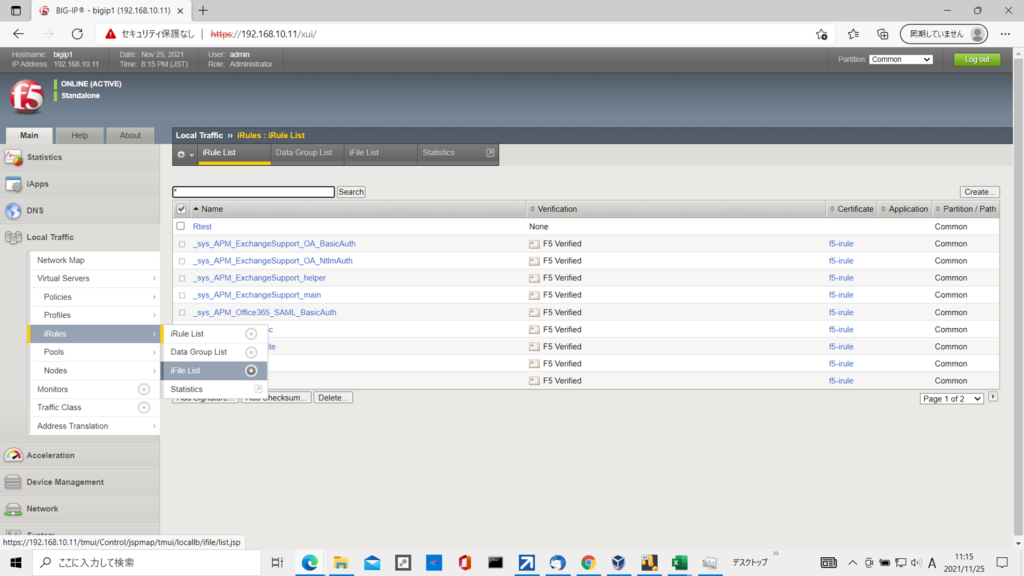
Task: Expand the Acceleration section in sidebar
Action: click(51, 455)
